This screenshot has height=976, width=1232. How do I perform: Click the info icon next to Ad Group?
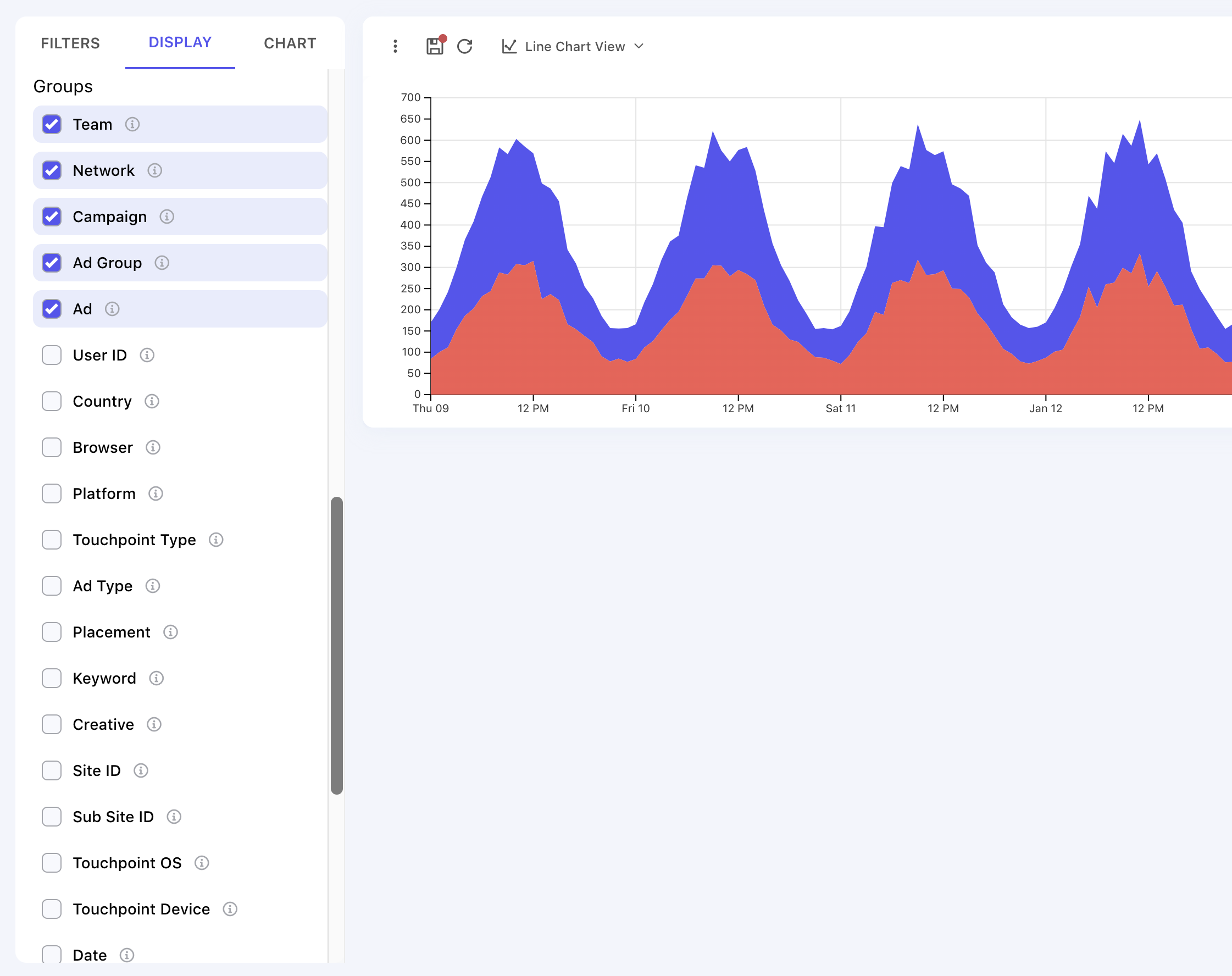[163, 263]
